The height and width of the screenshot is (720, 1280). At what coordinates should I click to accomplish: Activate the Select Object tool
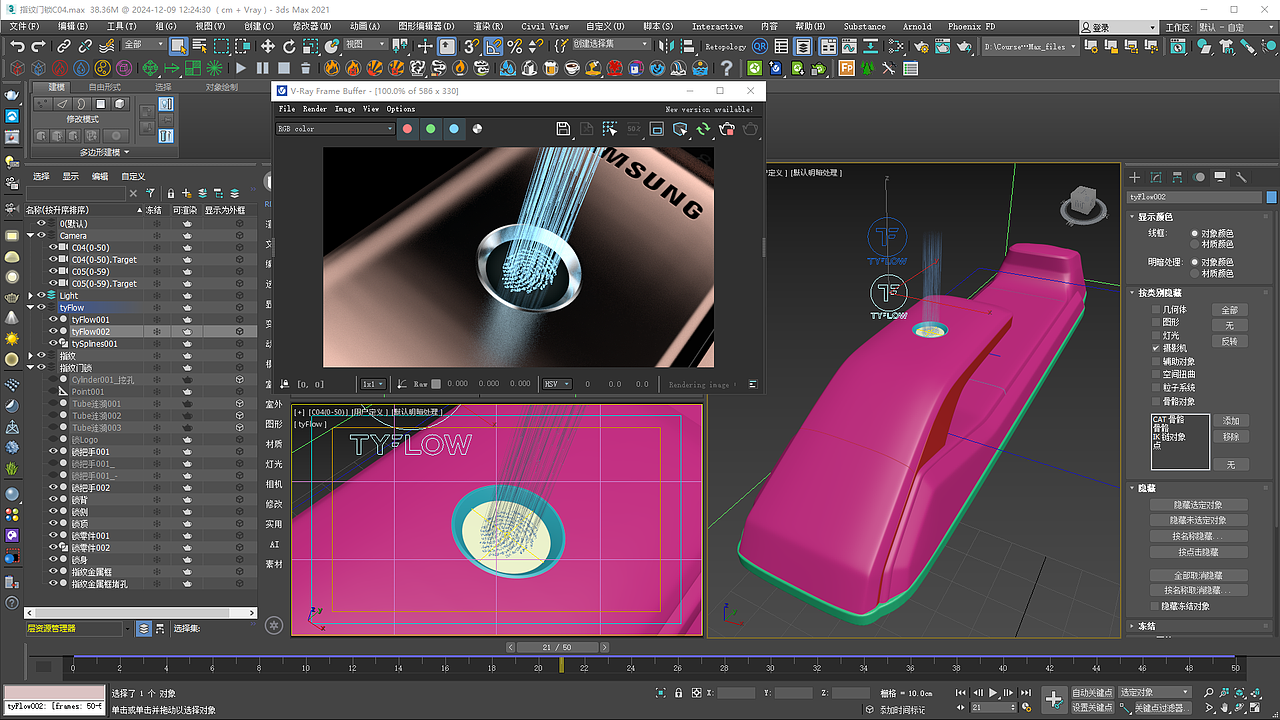tap(178, 46)
